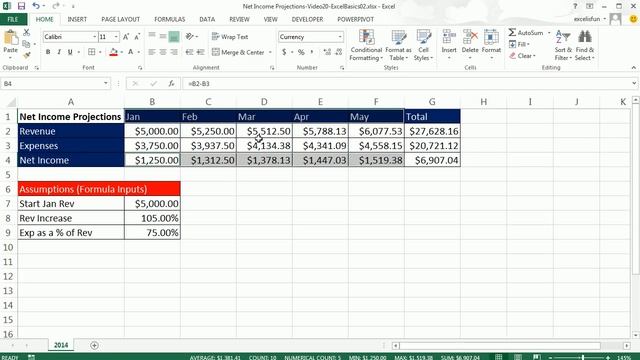Toggle Middle Align vertical alignment
This screenshot has width=640, height=360.
(x=163, y=37)
